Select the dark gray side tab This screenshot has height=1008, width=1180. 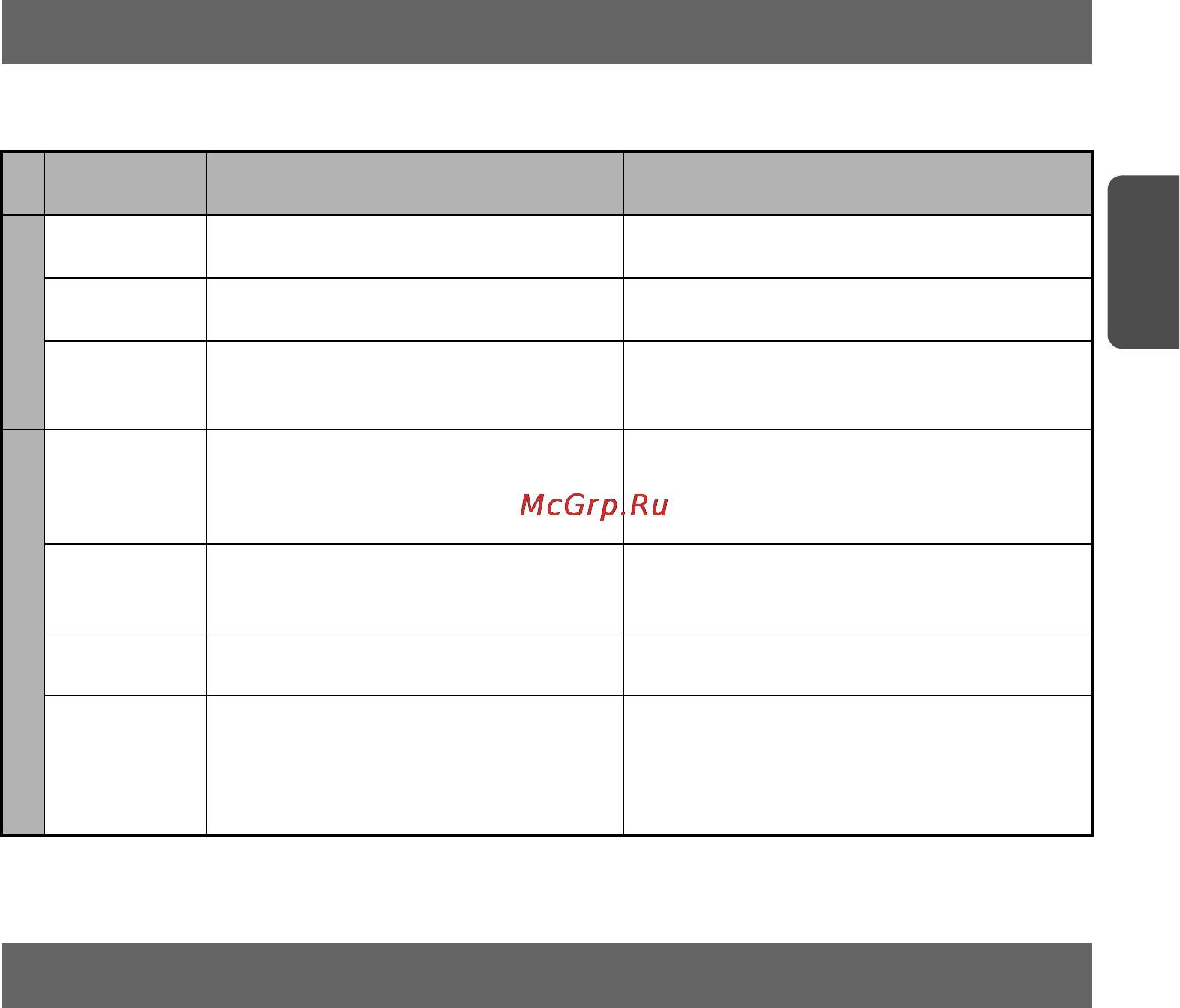(1143, 262)
